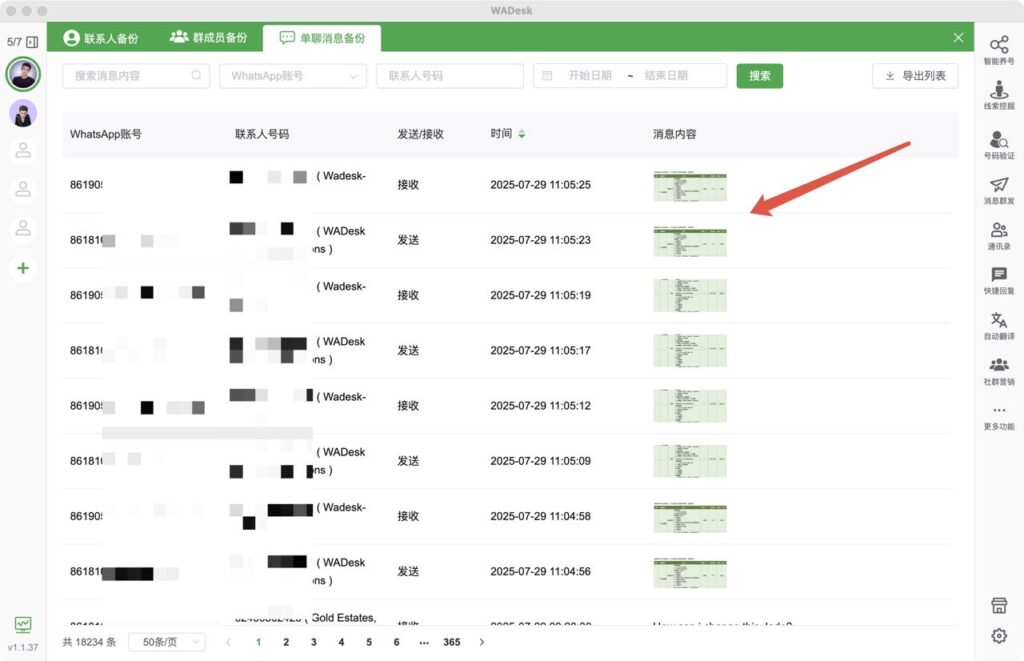This screenshot has height=661, width=1024.
Task: Select the first empty account slot icon
Action: click(23, 151)
